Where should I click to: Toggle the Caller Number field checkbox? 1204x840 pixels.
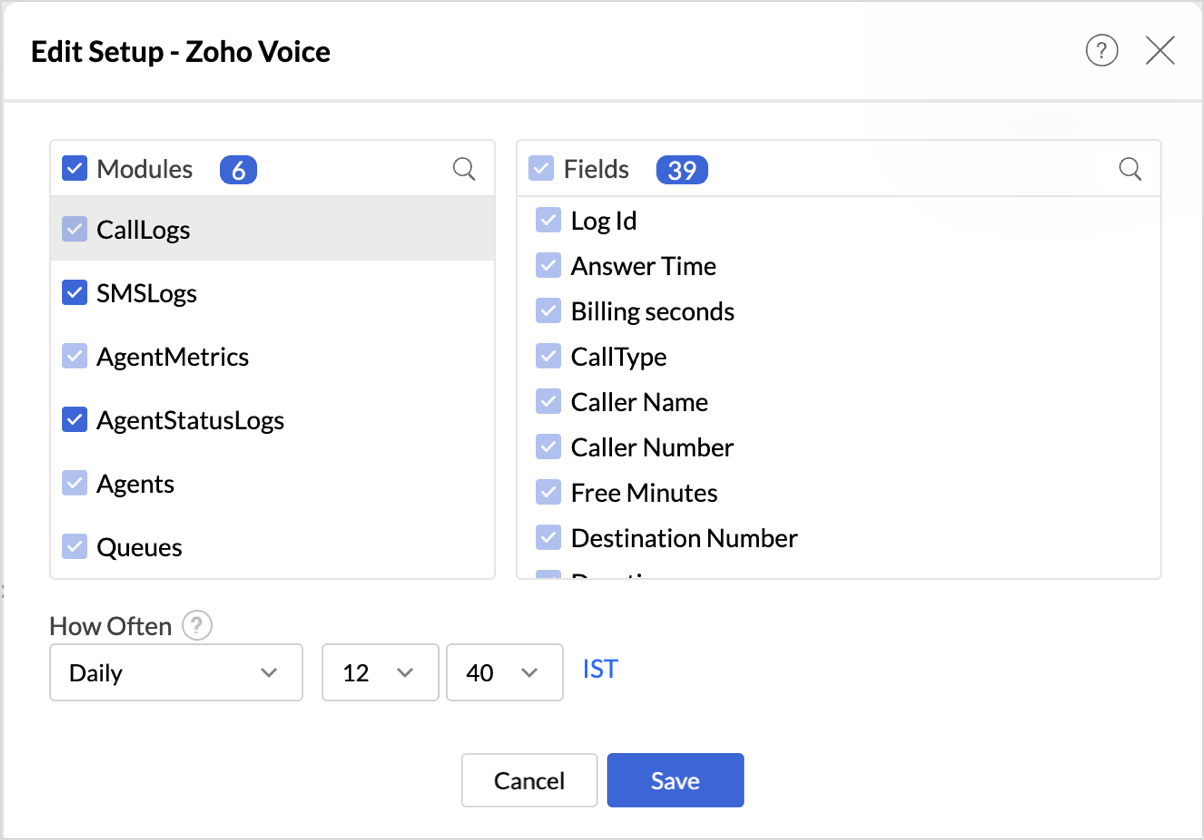tap(548, 448)
